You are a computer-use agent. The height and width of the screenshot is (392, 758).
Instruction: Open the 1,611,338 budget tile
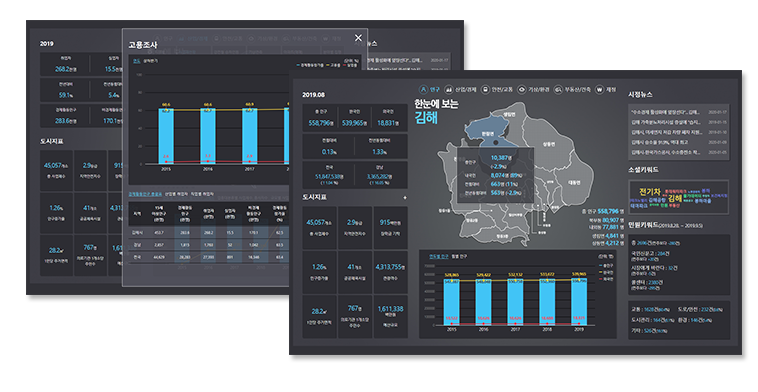click(391, 317)
